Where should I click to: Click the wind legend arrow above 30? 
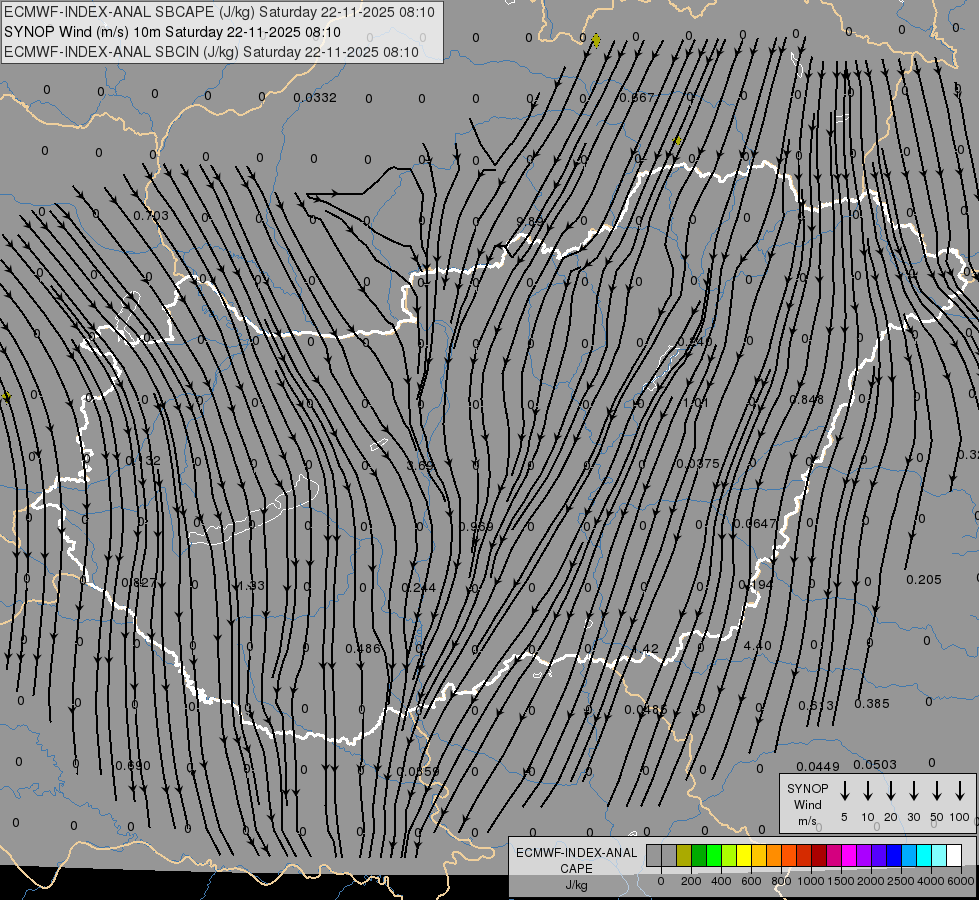[914, 791]
